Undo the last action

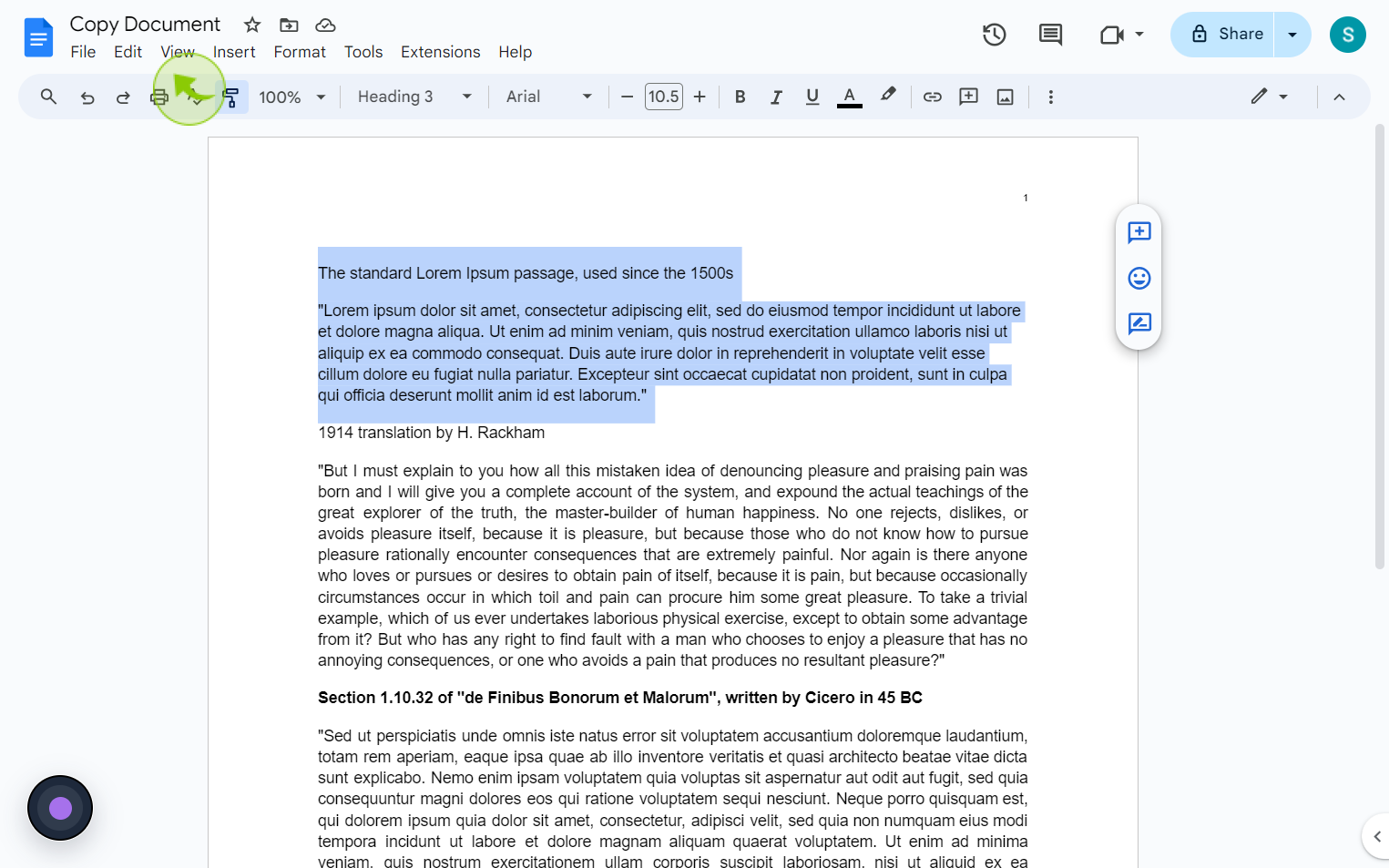click(x=87, y=97)
